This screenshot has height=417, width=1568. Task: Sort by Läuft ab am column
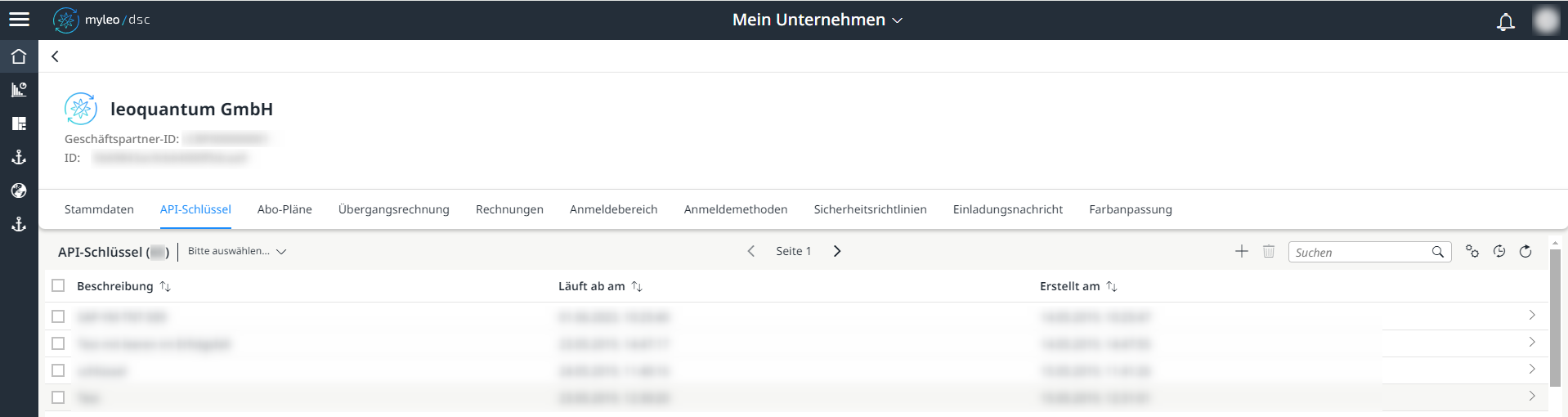click(x=637, y=286)
